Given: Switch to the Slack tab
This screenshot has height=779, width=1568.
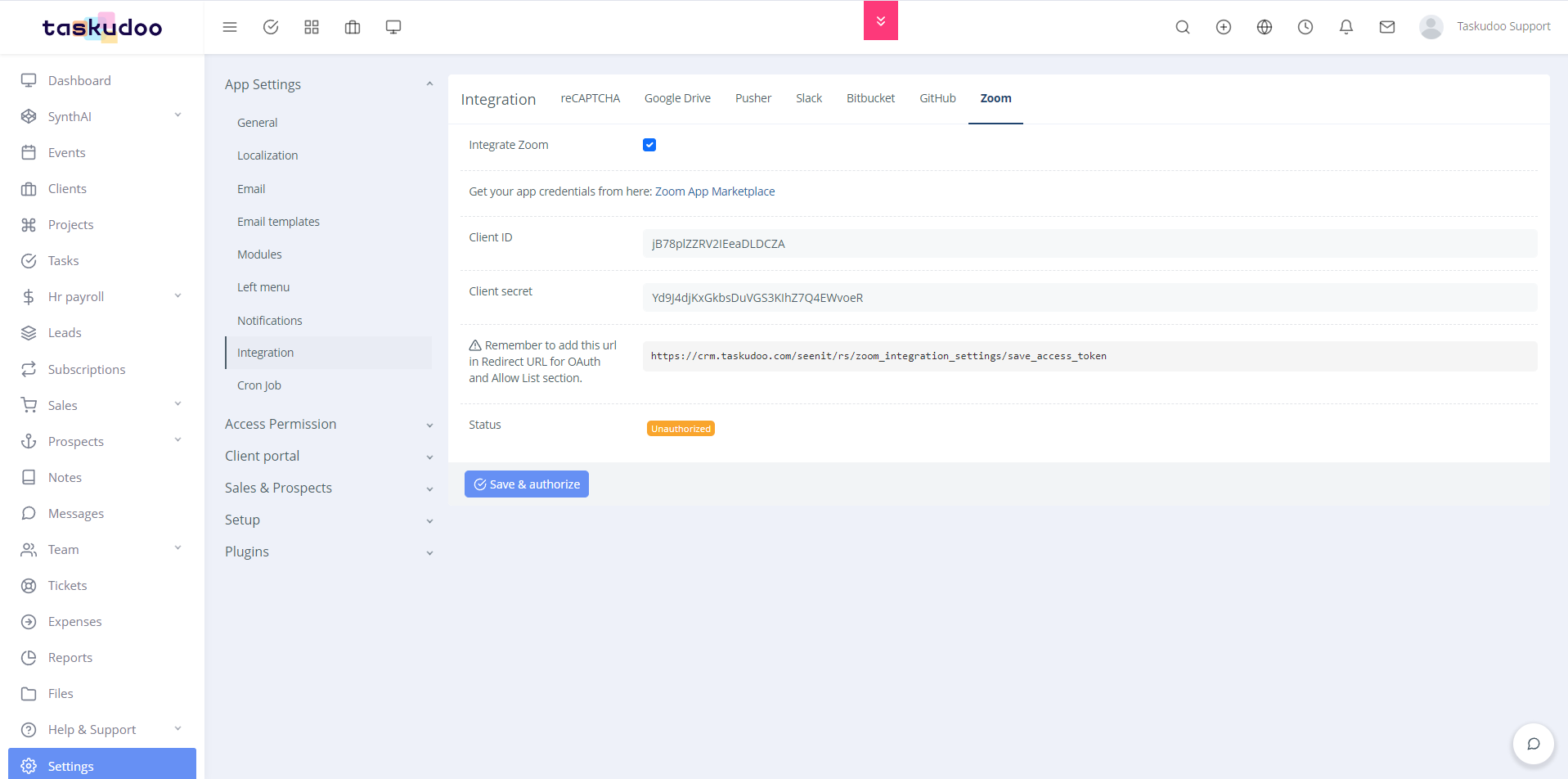Looking at the screenshot, I should pos(809,98).
